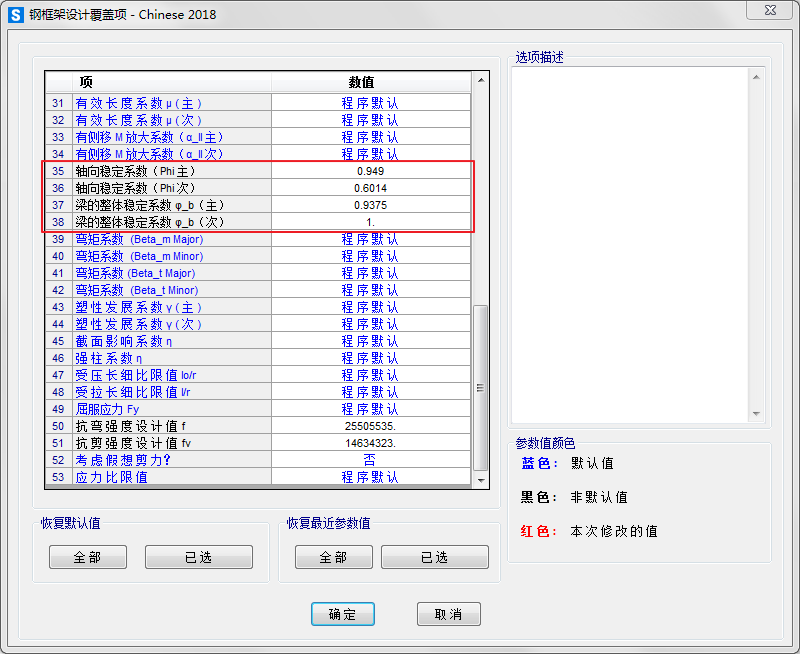Click 全部 under 恢复默认值
The image size is (800, 654).
pos(89,557)
